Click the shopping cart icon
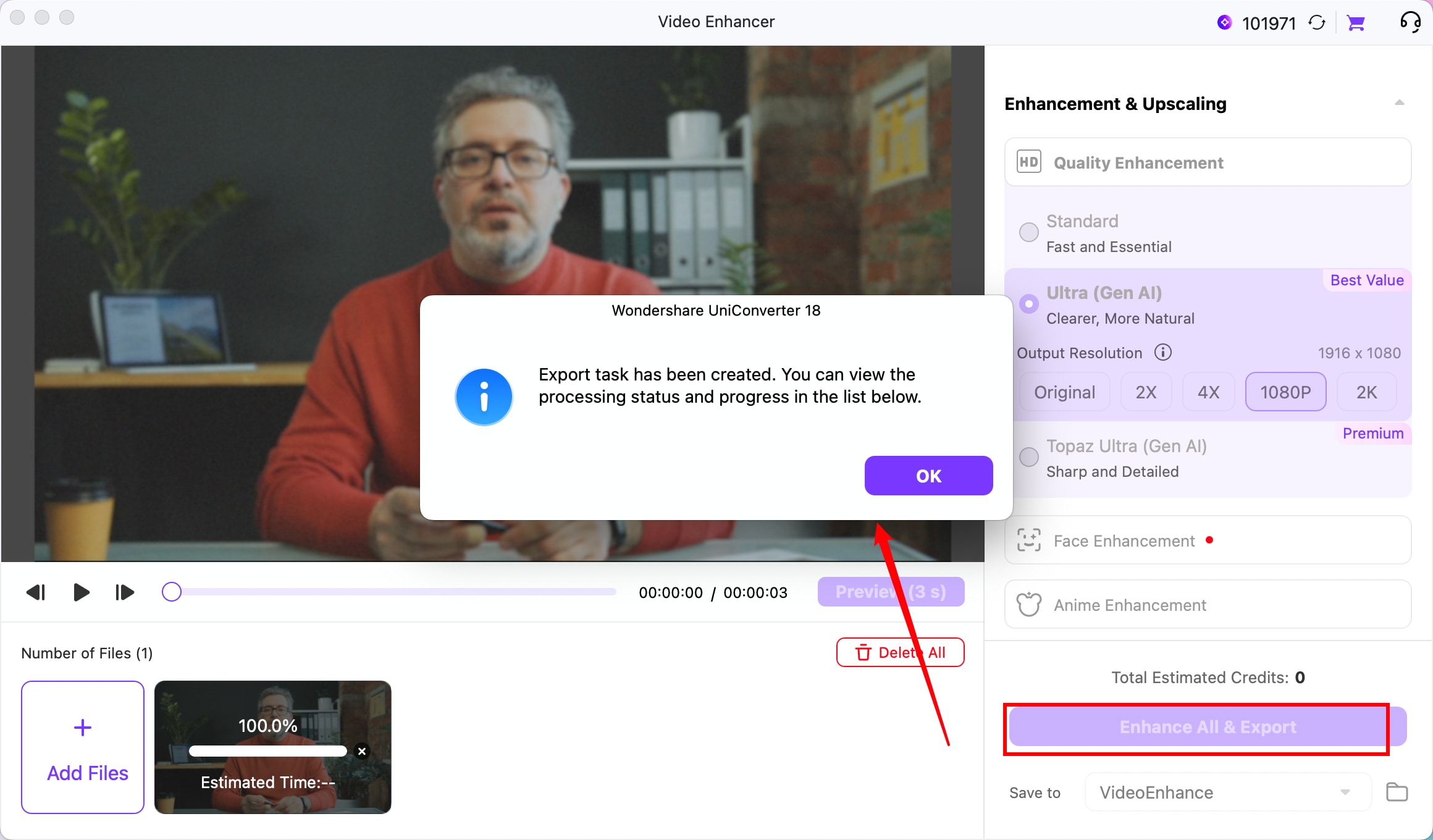 click(1356, 23)
